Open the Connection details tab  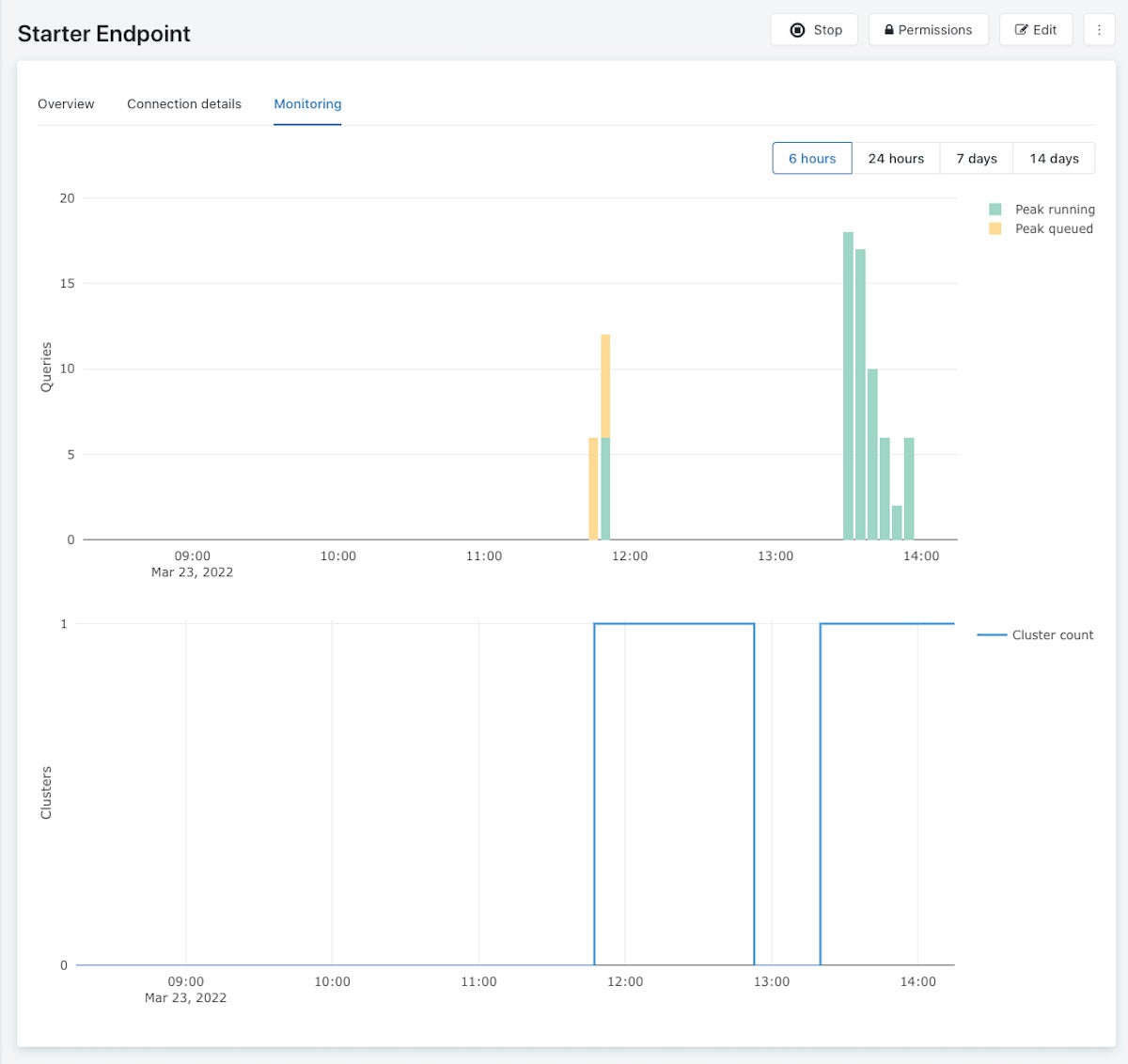pos(184,104)
